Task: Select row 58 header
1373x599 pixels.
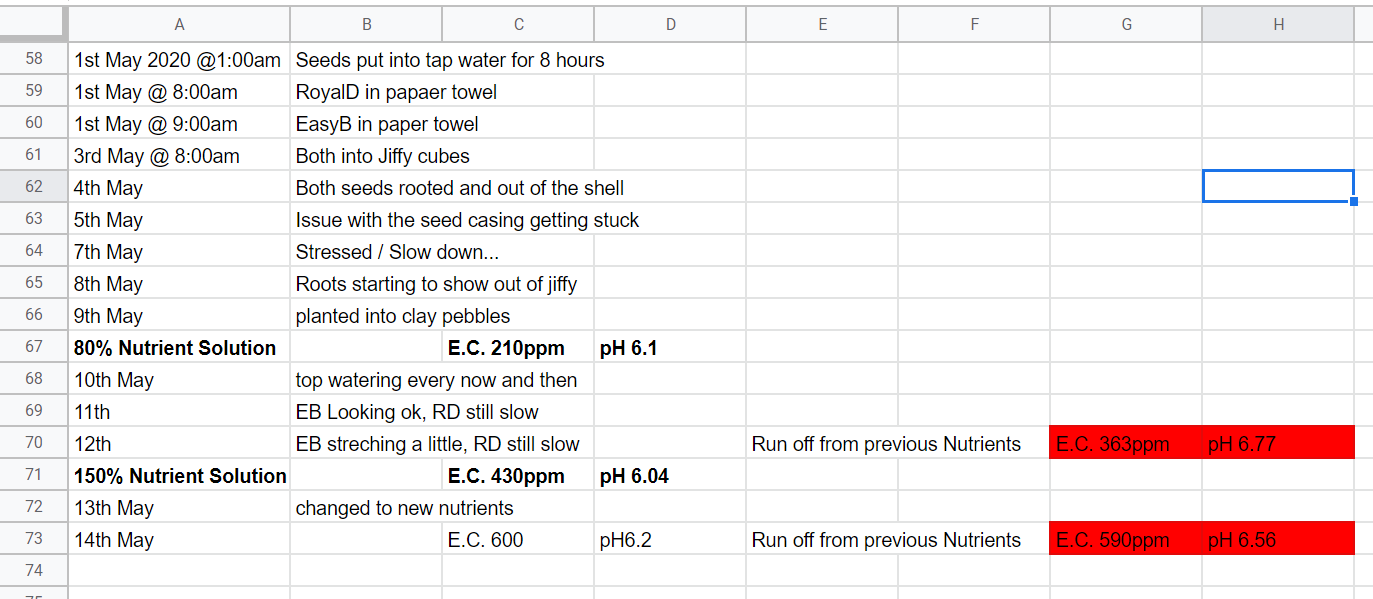Action: [x=33, y=59]
